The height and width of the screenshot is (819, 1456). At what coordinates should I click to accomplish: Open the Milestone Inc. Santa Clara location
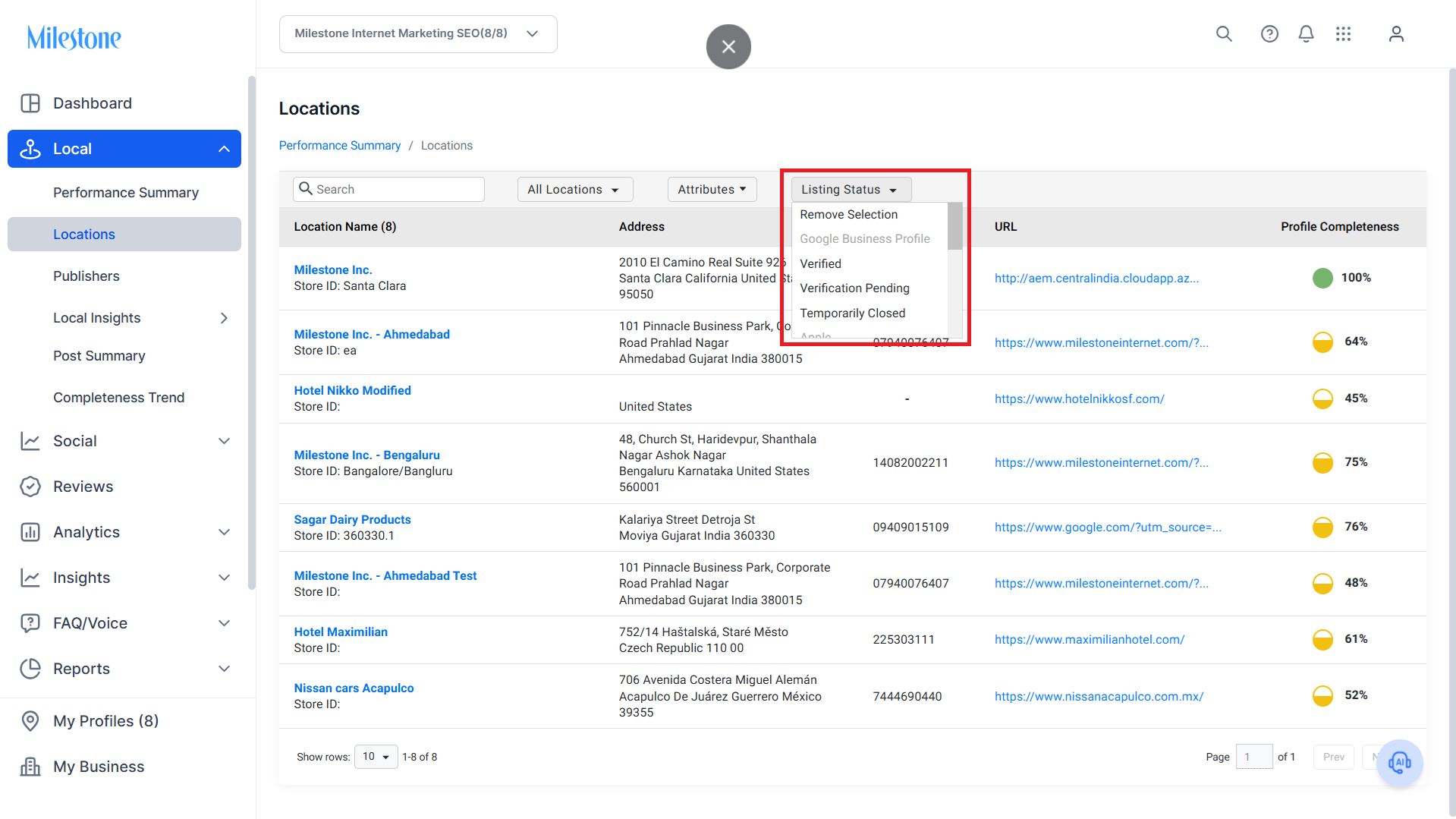click(x=333, y=269)
